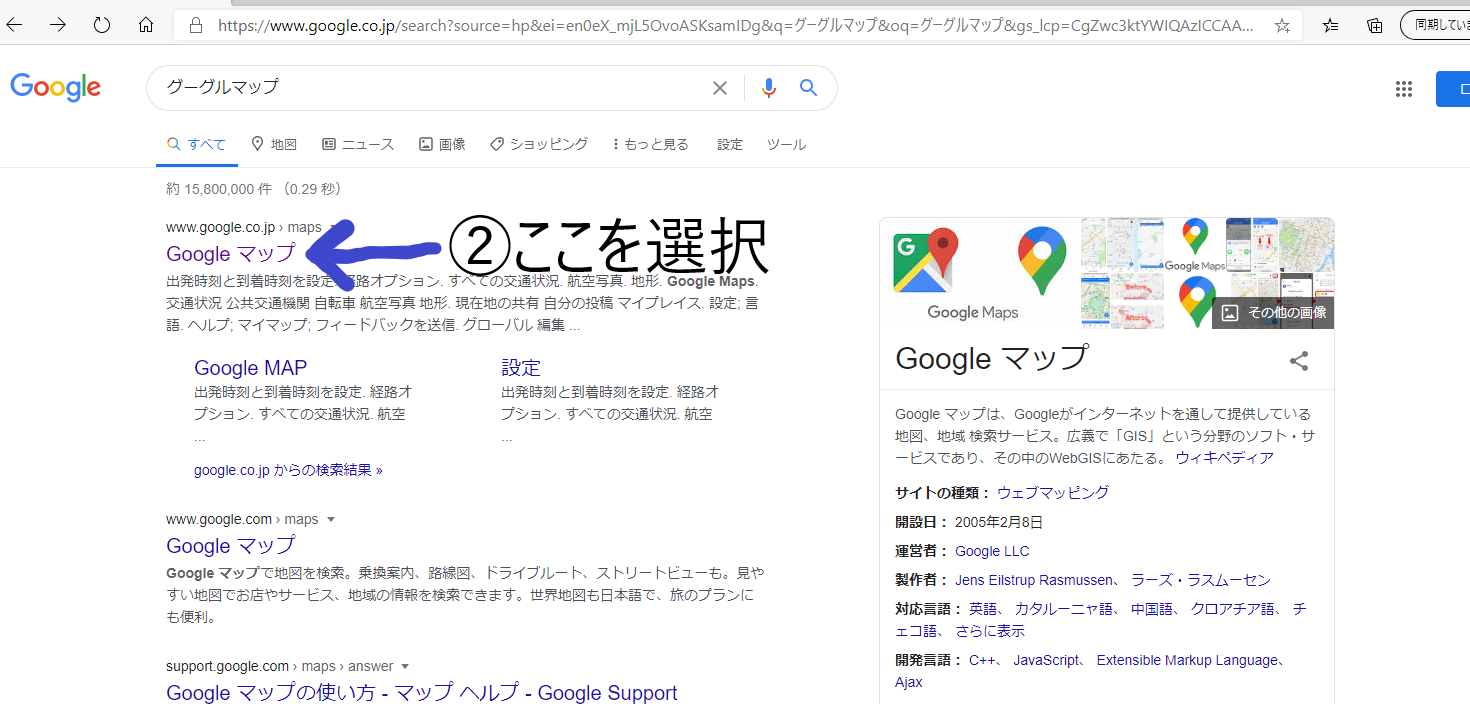Open the JavaScript link

pyautogui.click(x=1046, y=661)
